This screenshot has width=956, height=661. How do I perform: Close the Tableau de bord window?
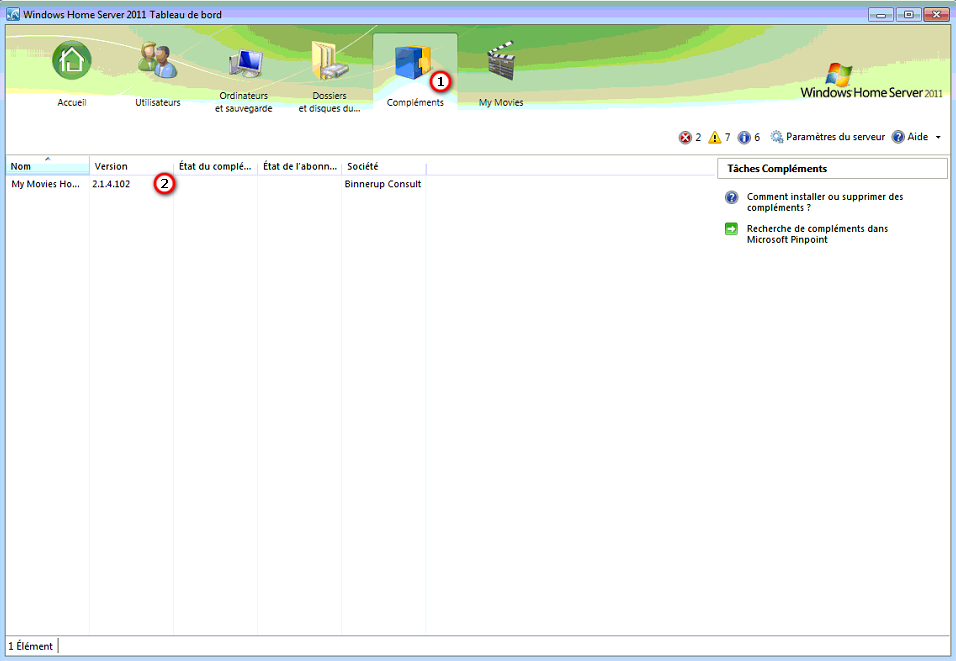point(936,14)
